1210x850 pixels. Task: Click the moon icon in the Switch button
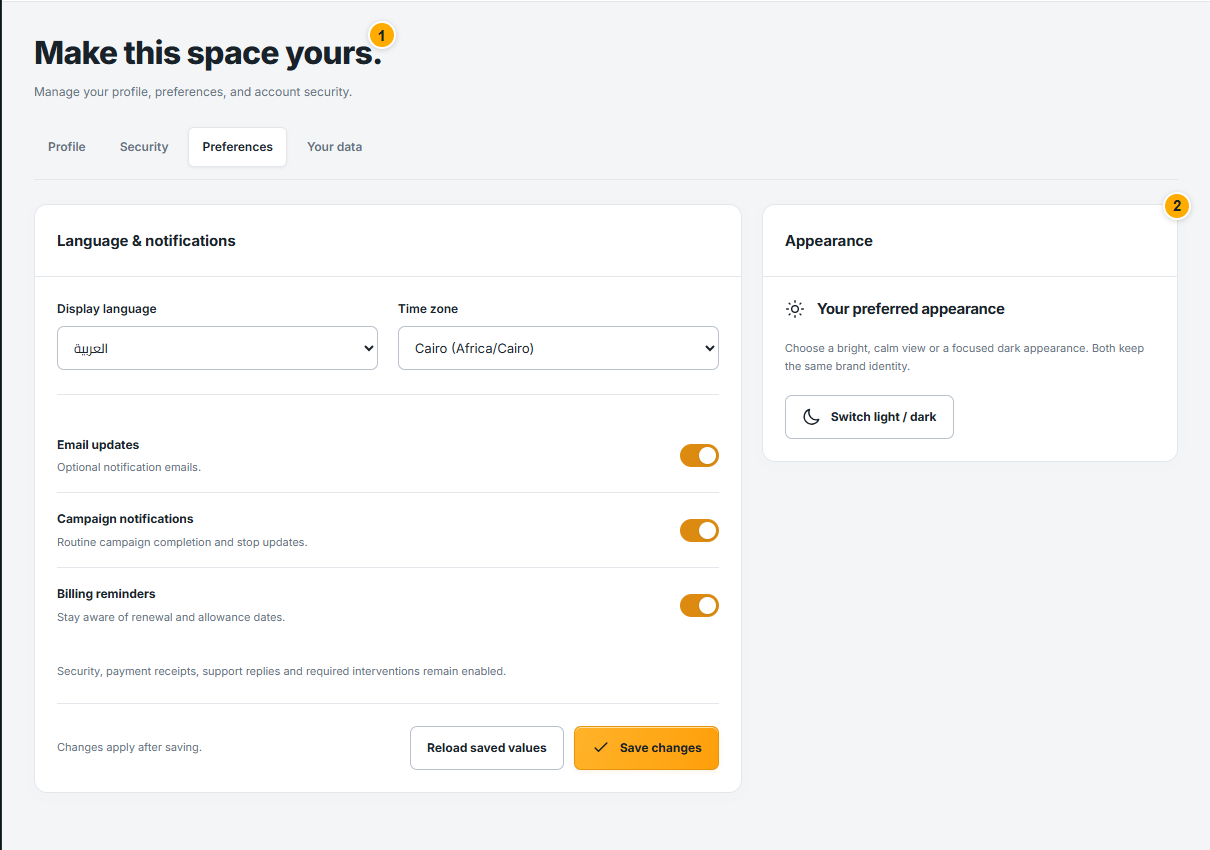tap(812, 417)
